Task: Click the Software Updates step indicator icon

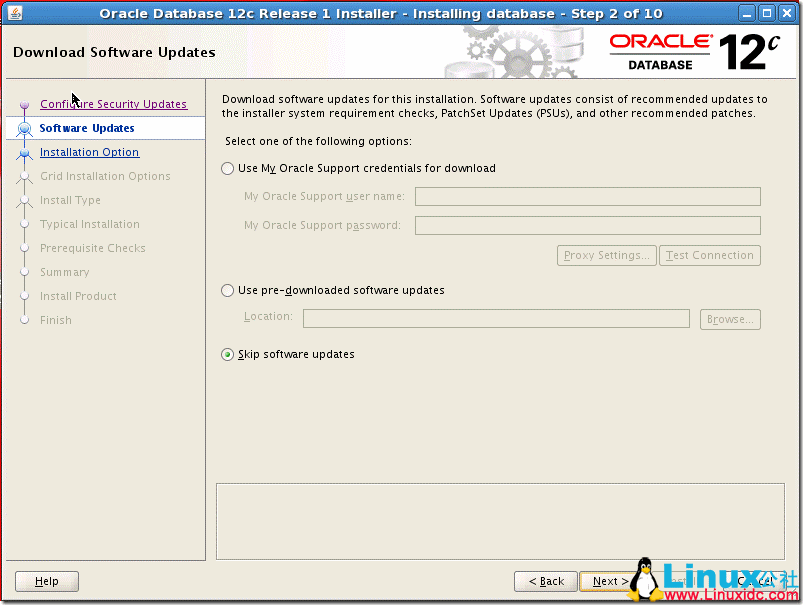Action: pyautogui.click(x=25, y=128)
